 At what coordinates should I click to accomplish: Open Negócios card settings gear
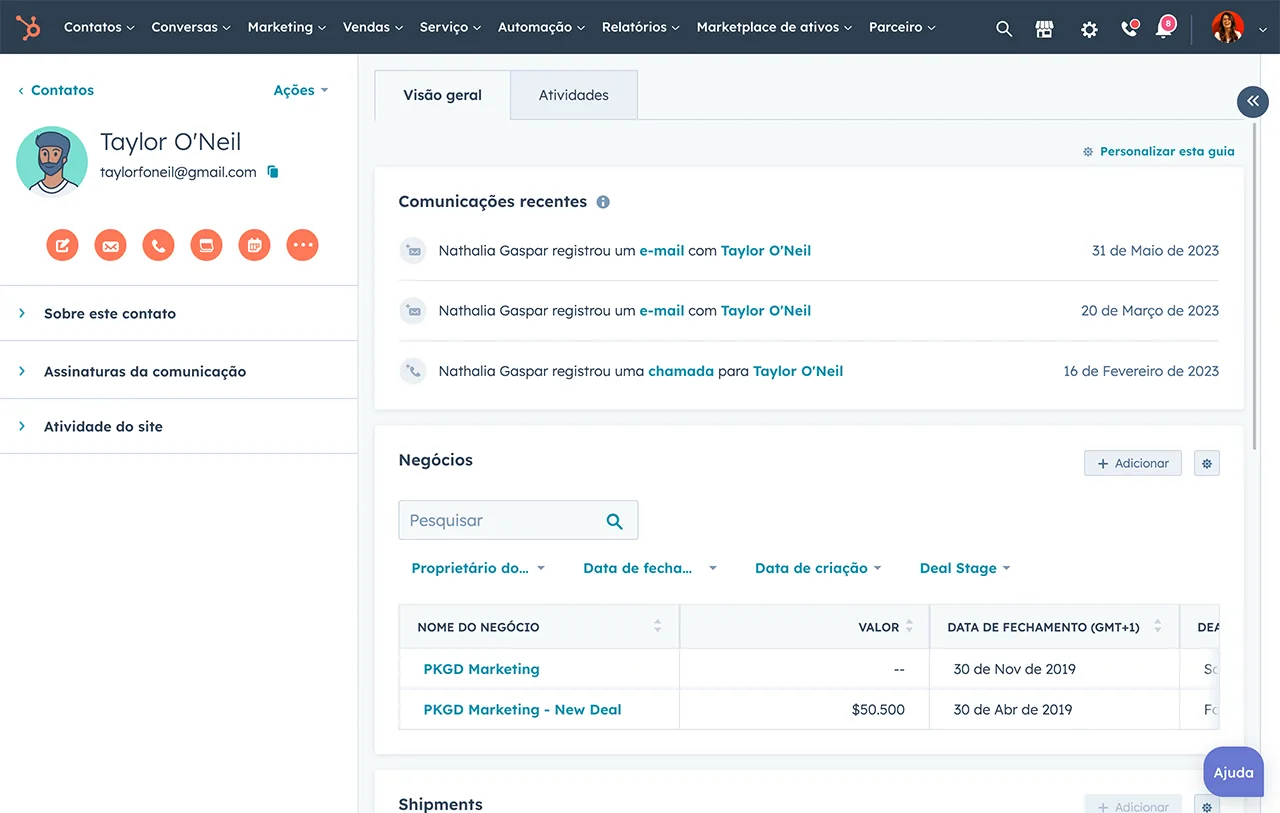[1207, 463]
